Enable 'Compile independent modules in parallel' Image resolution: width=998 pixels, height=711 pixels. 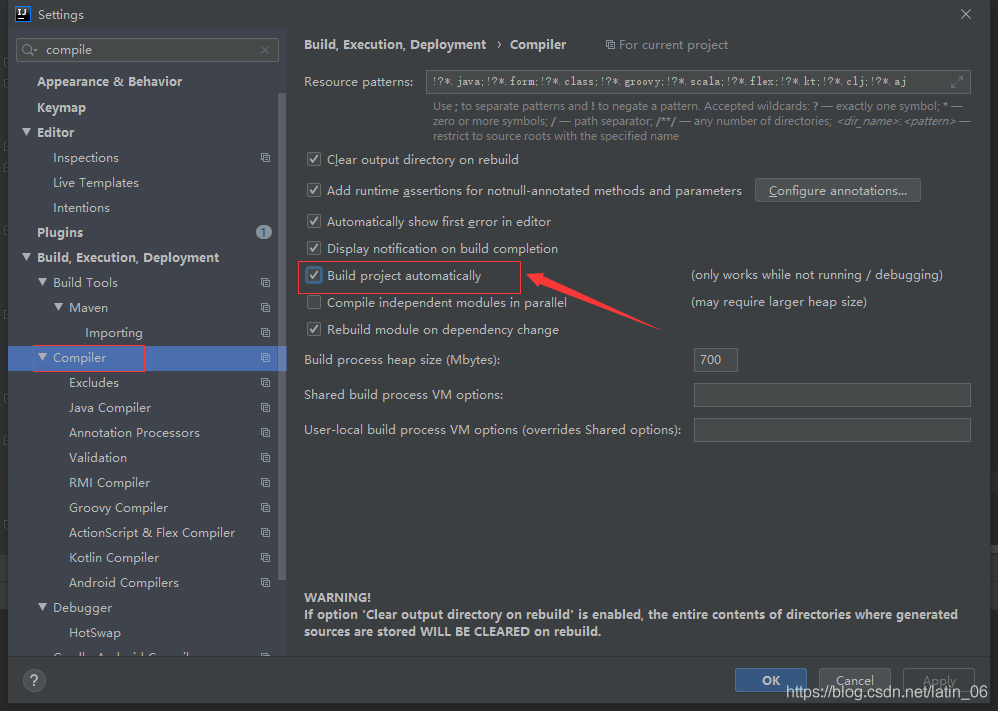pyautogui.click(x=313, y=302)
